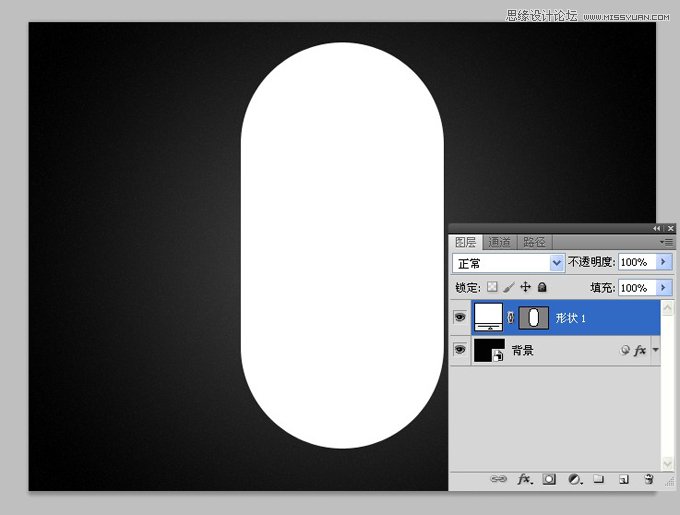The width and height of the screenshot is (680, 515).
Task: Click the fill 100% value field
Action: 637,288
